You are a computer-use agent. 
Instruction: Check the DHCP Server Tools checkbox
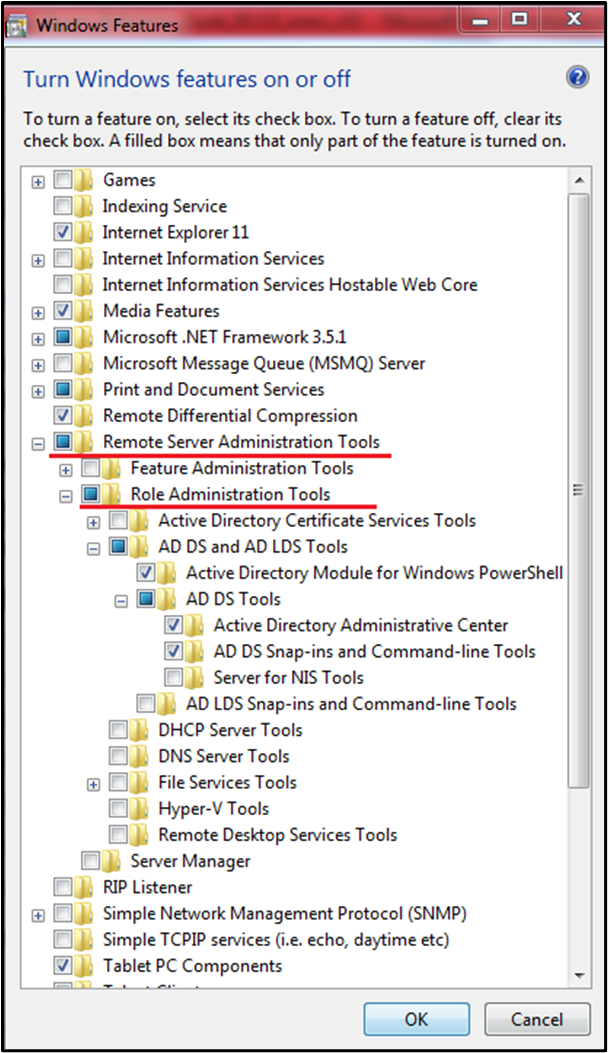tap(119, 730)
